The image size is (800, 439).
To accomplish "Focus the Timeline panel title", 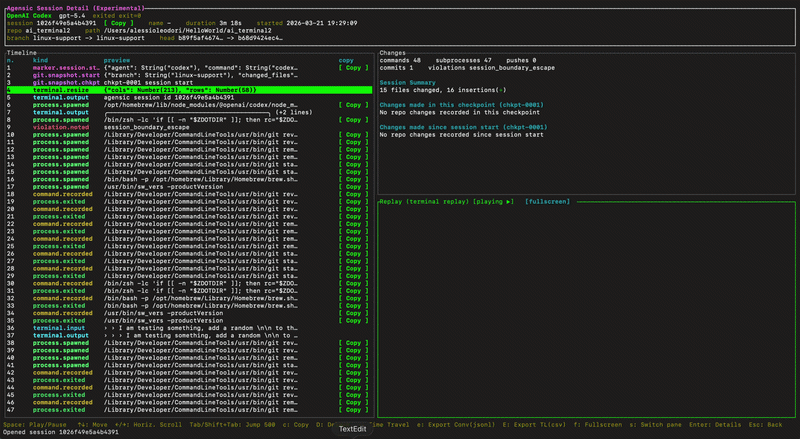I will tap(22, 52).
